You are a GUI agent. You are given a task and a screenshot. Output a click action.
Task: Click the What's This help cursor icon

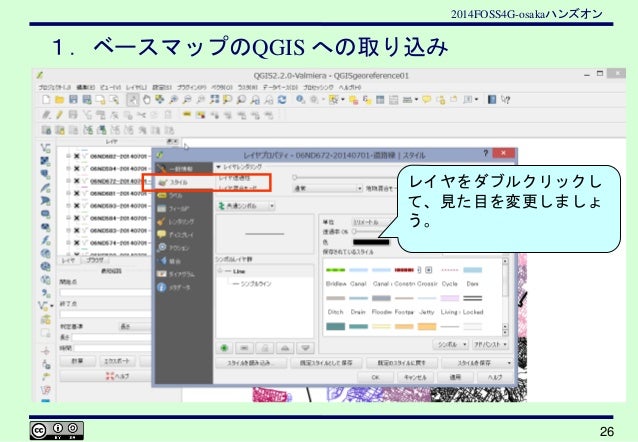point(506,100)
